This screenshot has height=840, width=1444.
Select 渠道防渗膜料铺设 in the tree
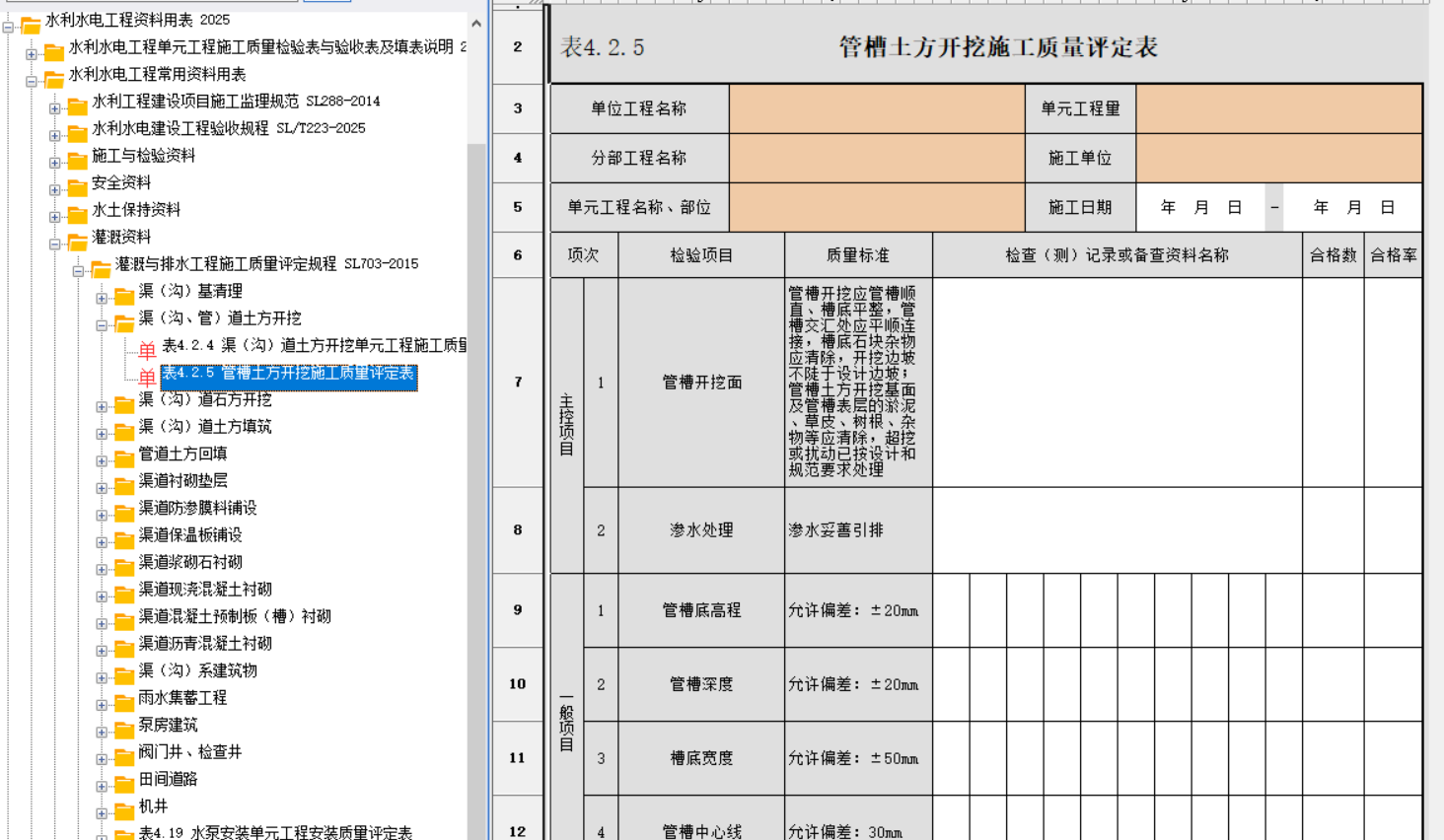tap(197, 508)
